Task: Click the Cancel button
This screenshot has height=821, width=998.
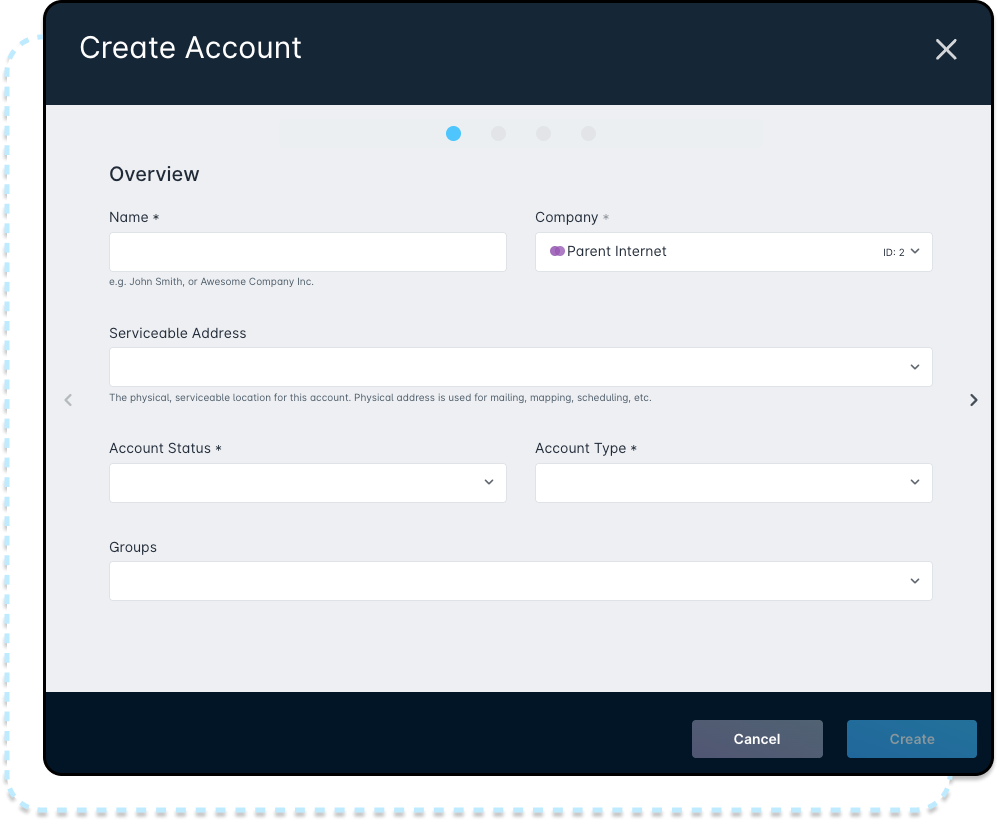Action: pyautogui.click(x=757, y=739)
